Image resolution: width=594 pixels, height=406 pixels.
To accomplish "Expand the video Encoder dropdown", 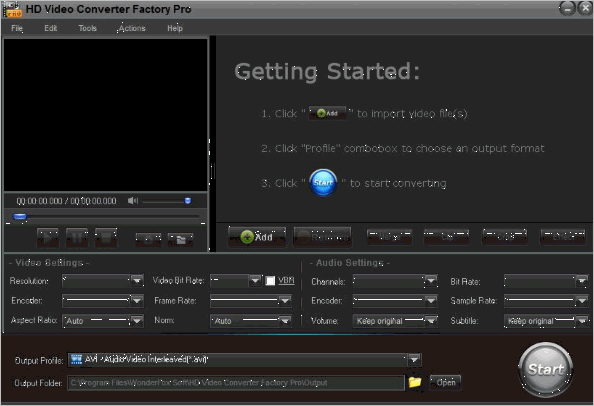I will (137, 301).
